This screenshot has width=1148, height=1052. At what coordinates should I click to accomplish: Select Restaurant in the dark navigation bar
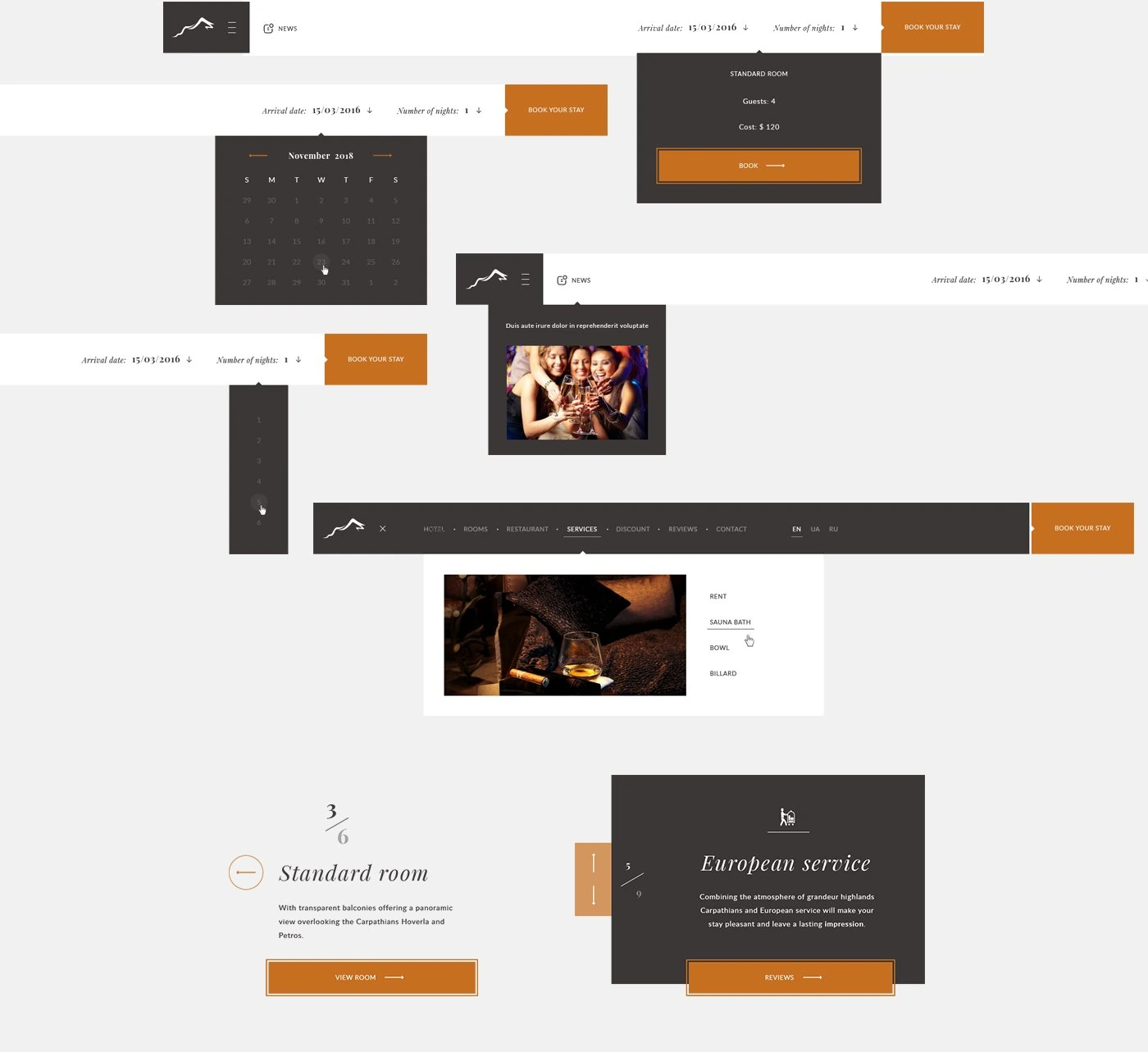[x=527, y=530]
